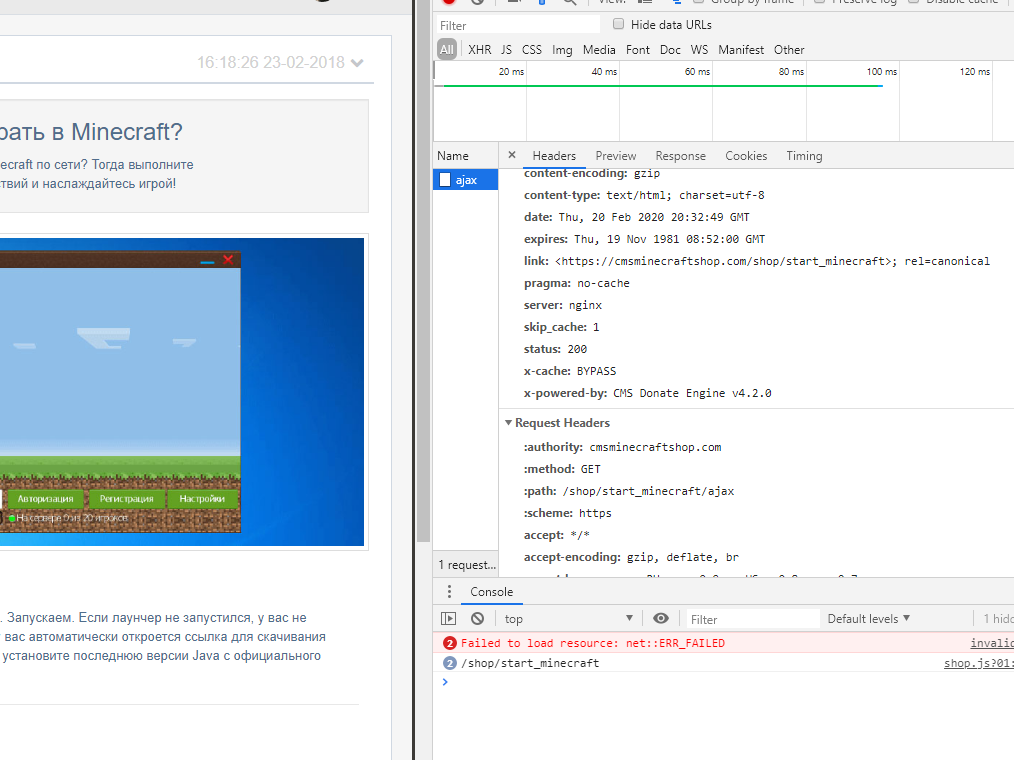
Task: Click the Console drawer tab
Action: pos(492,592)
